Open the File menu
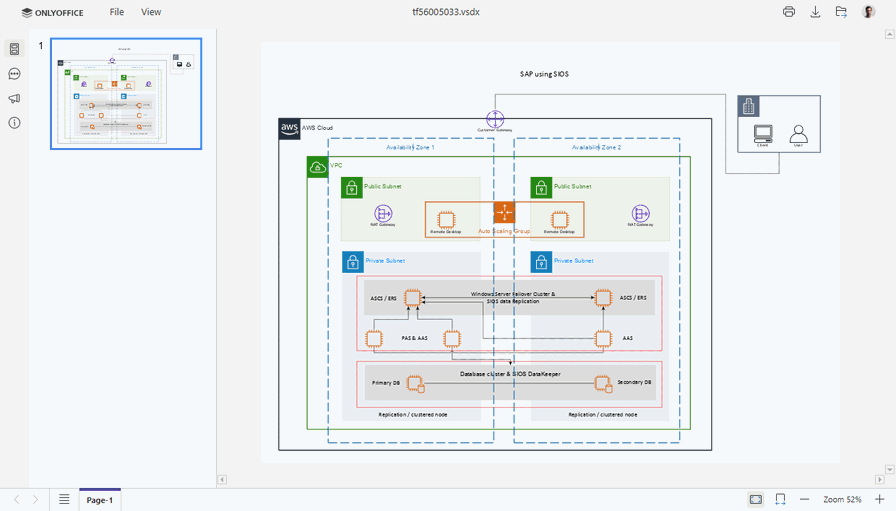The width and height of the screenshot is (896, 511). pyautogui.click(x=117, y=12)
